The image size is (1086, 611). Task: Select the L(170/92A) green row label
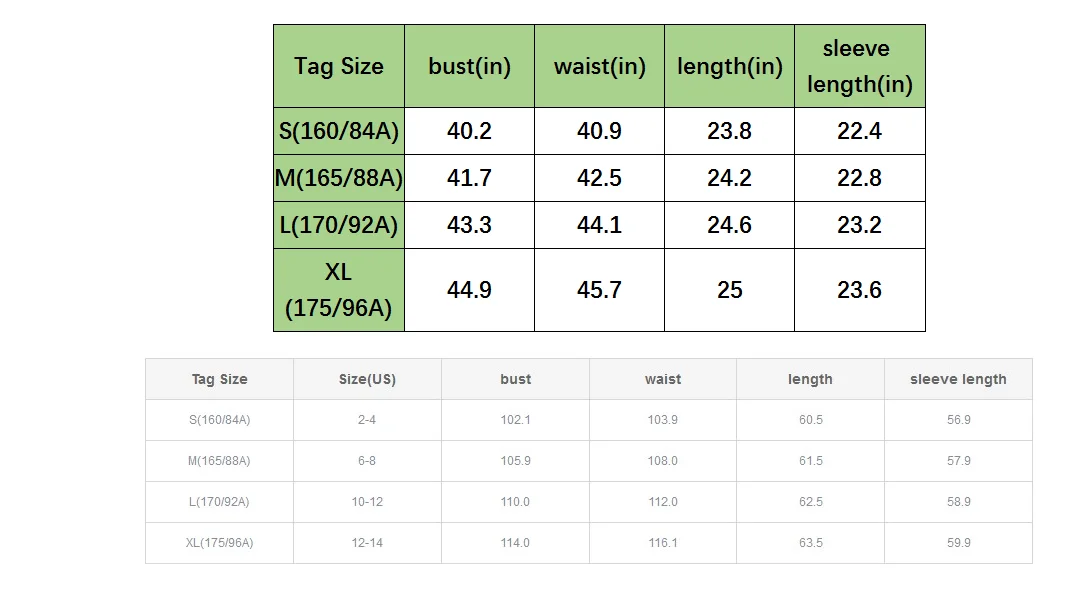click(339, 225)
